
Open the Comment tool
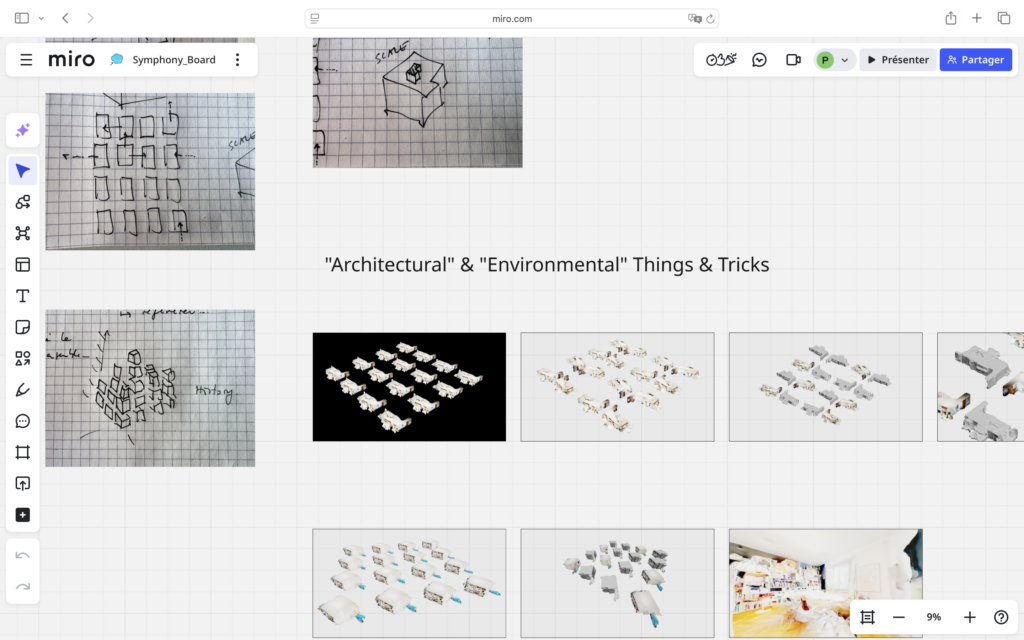tap(22, 421)
